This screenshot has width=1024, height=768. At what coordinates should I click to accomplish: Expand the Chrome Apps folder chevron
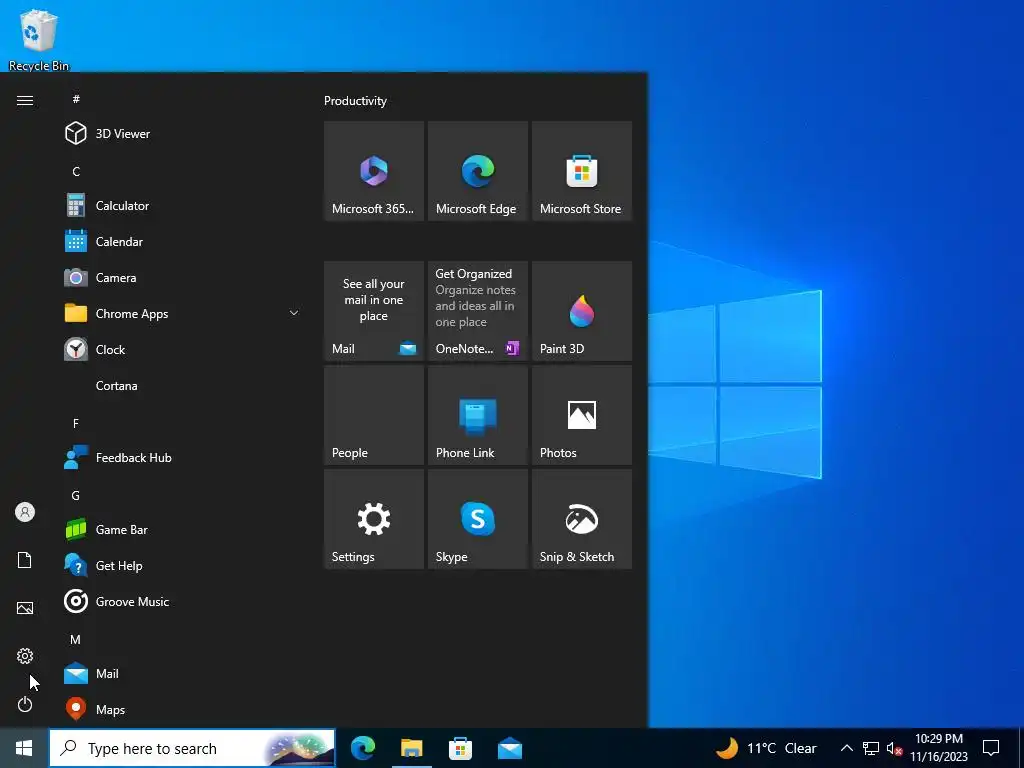click(x=294, y=313)
